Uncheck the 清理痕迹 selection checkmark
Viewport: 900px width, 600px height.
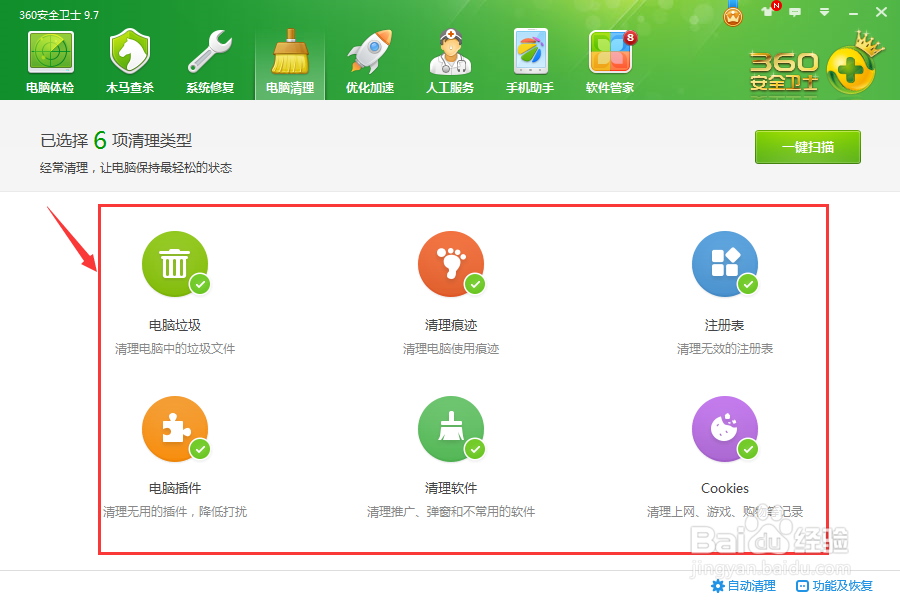474,286
